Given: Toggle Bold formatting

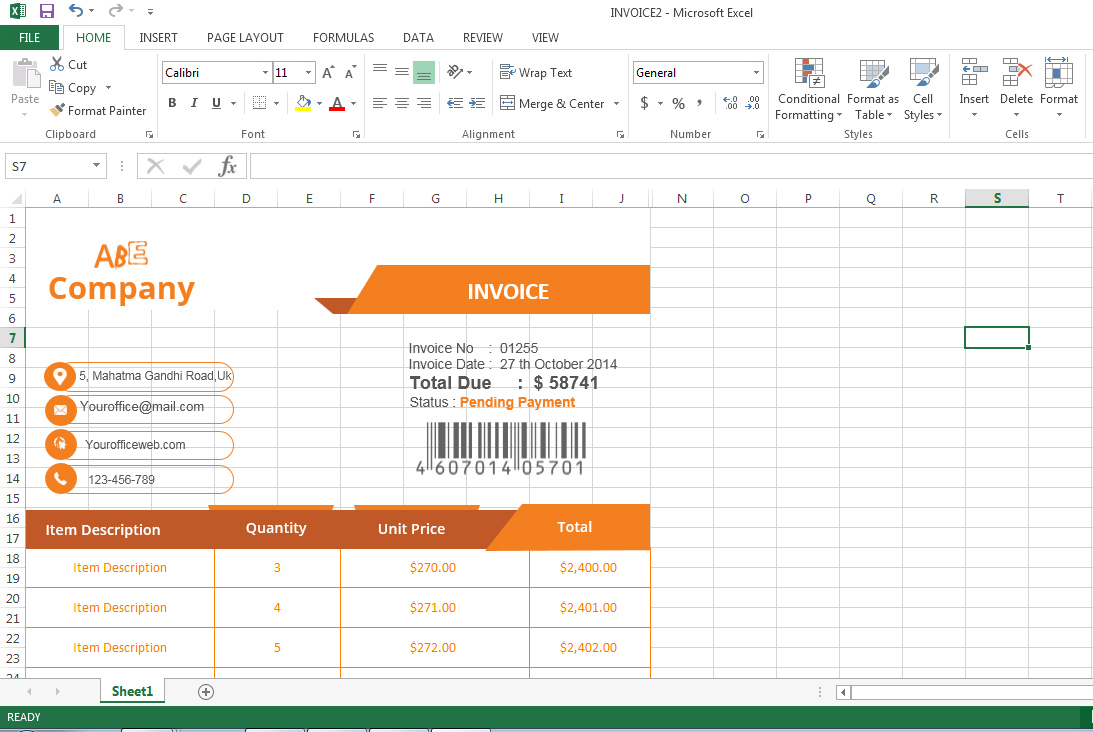Looking at the screenshot, I should point(172,103).
